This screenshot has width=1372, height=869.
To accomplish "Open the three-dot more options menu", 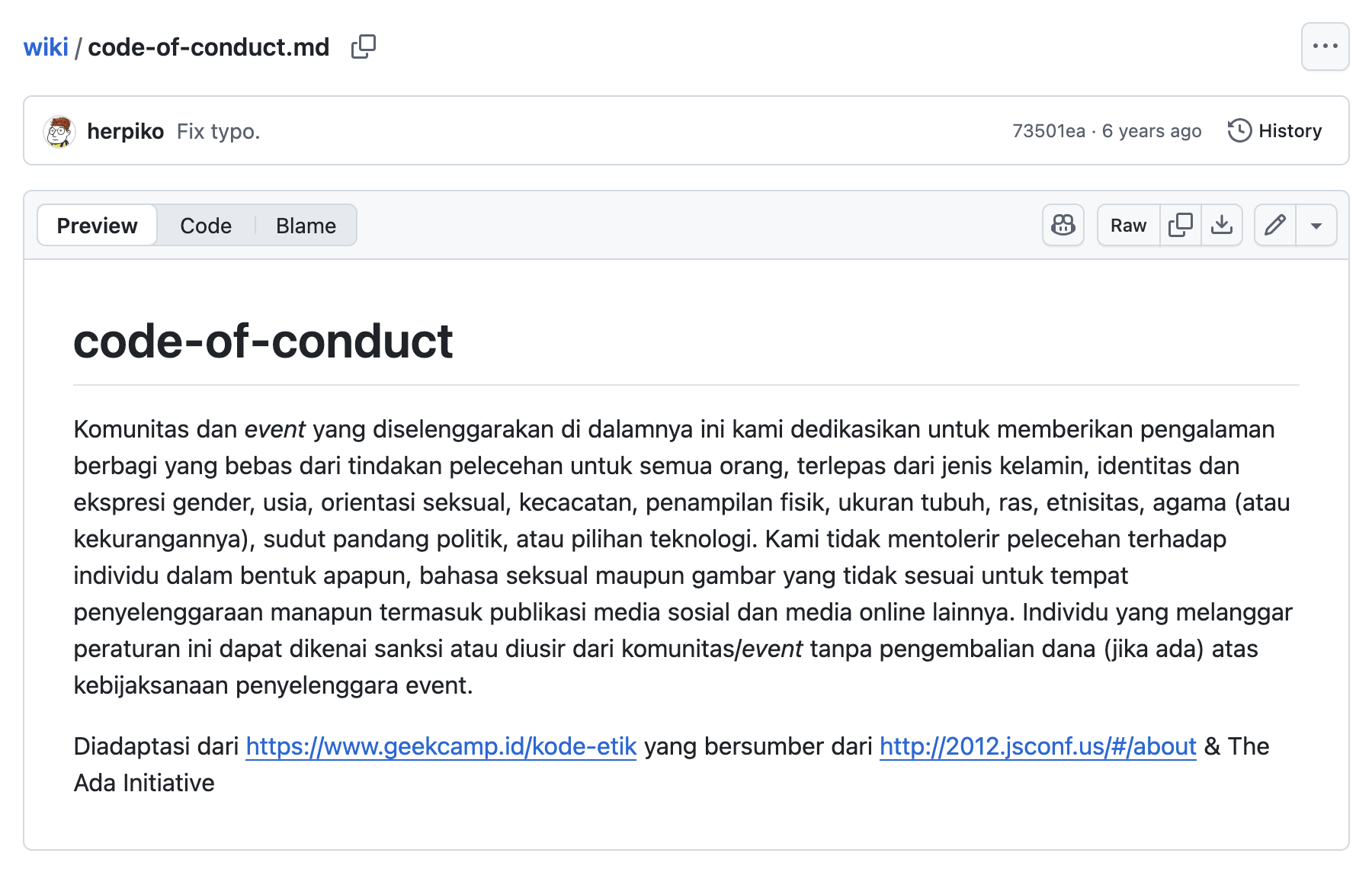I will tap(1325, 46).
